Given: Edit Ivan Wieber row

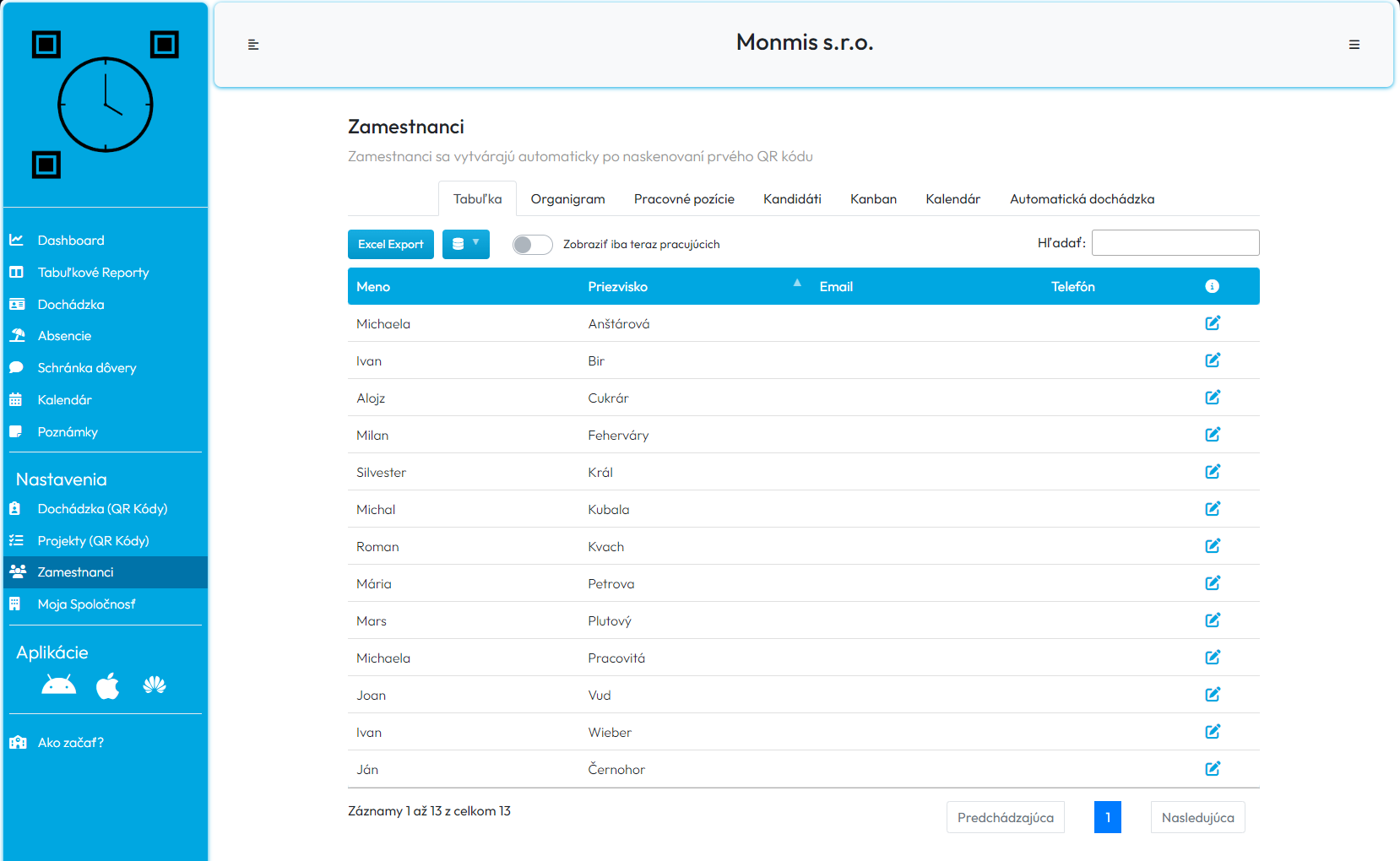Looking at the screenshot, I should click(x=1213, y=732).
